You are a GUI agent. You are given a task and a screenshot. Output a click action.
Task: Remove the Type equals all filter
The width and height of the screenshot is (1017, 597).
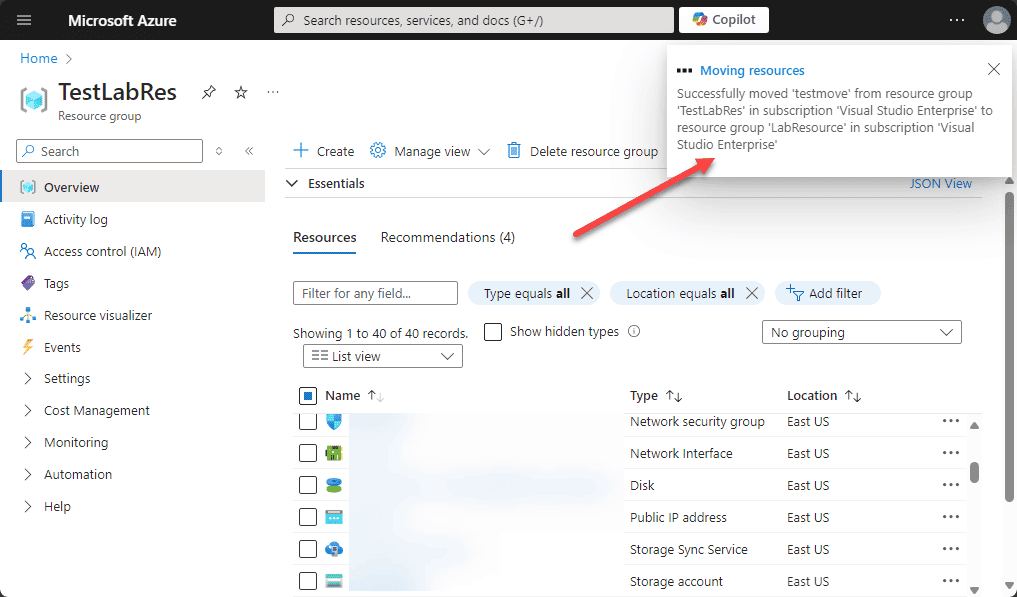[587, 293]
